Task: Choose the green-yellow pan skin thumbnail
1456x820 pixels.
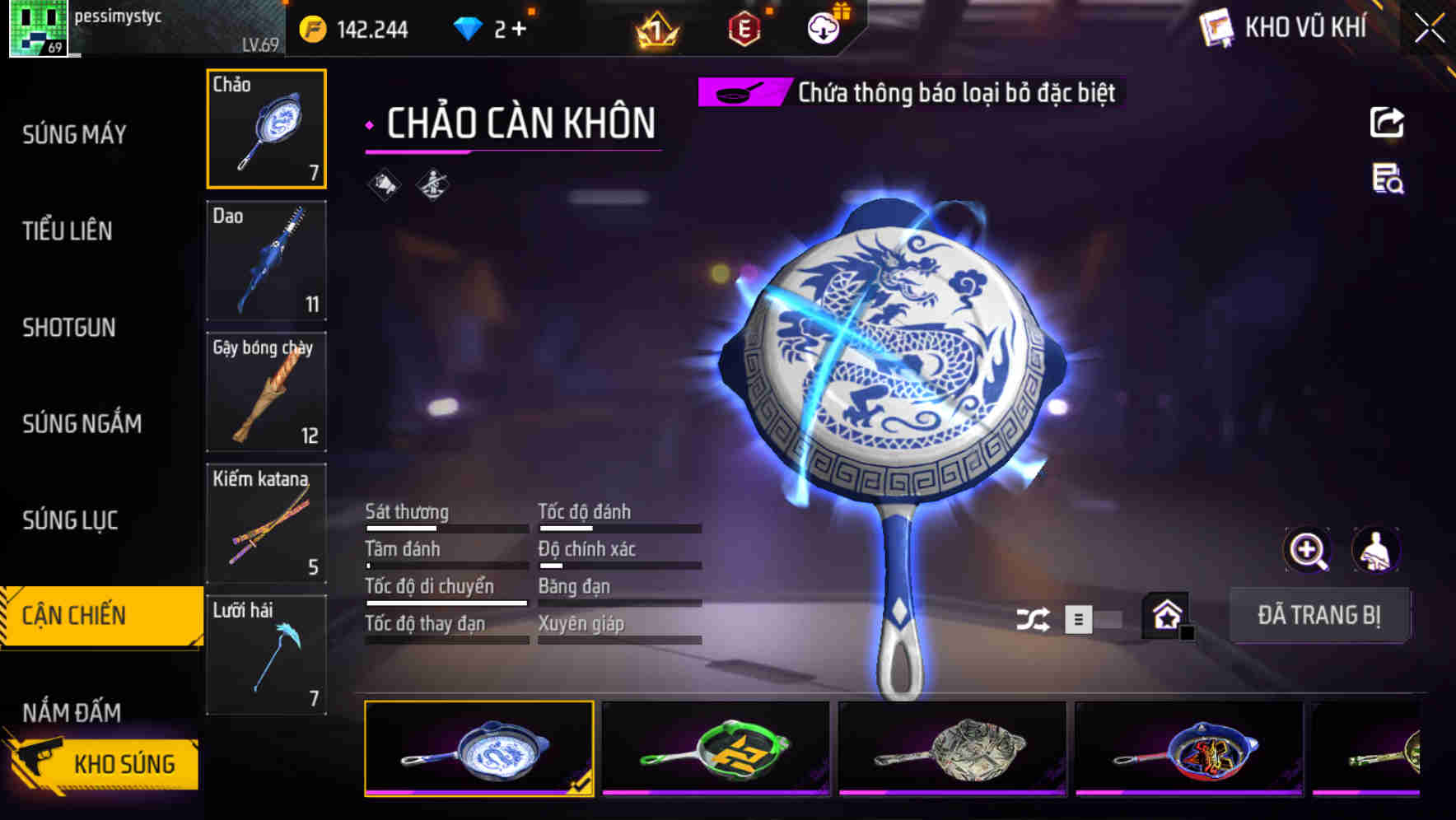Action: (716, 748)
